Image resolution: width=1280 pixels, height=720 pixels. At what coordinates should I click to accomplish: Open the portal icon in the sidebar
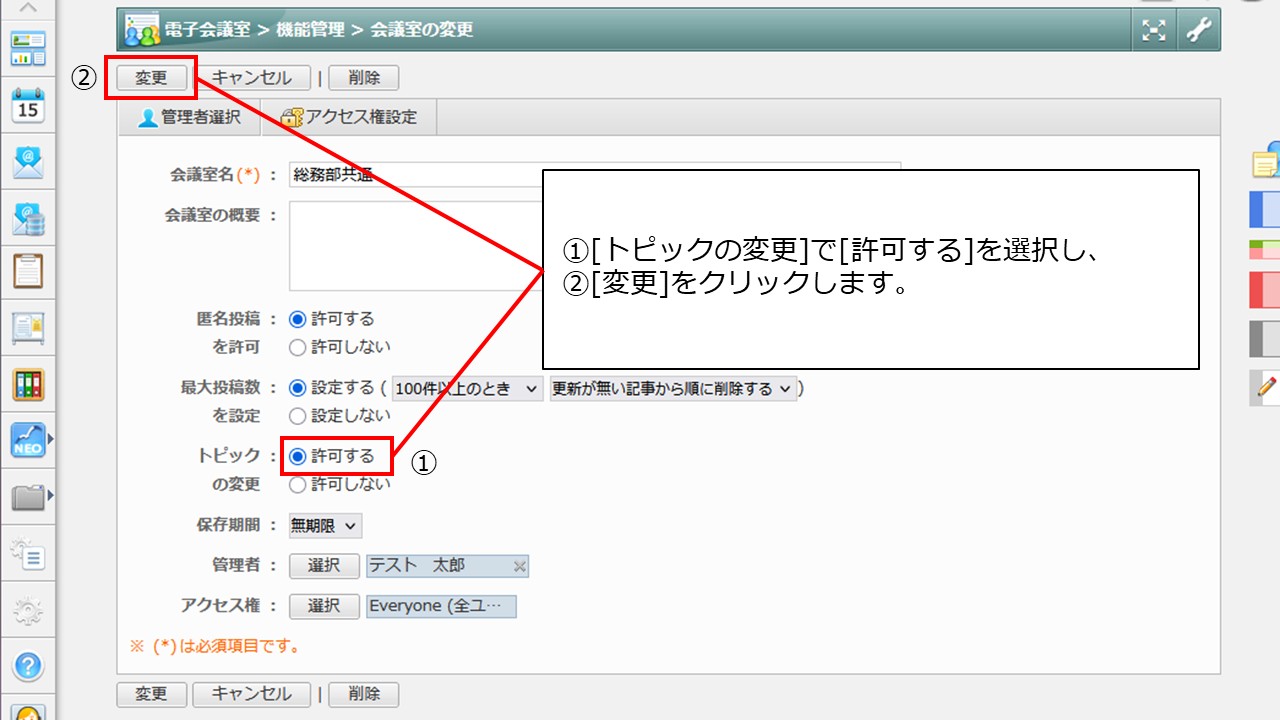tap(28, 49)
